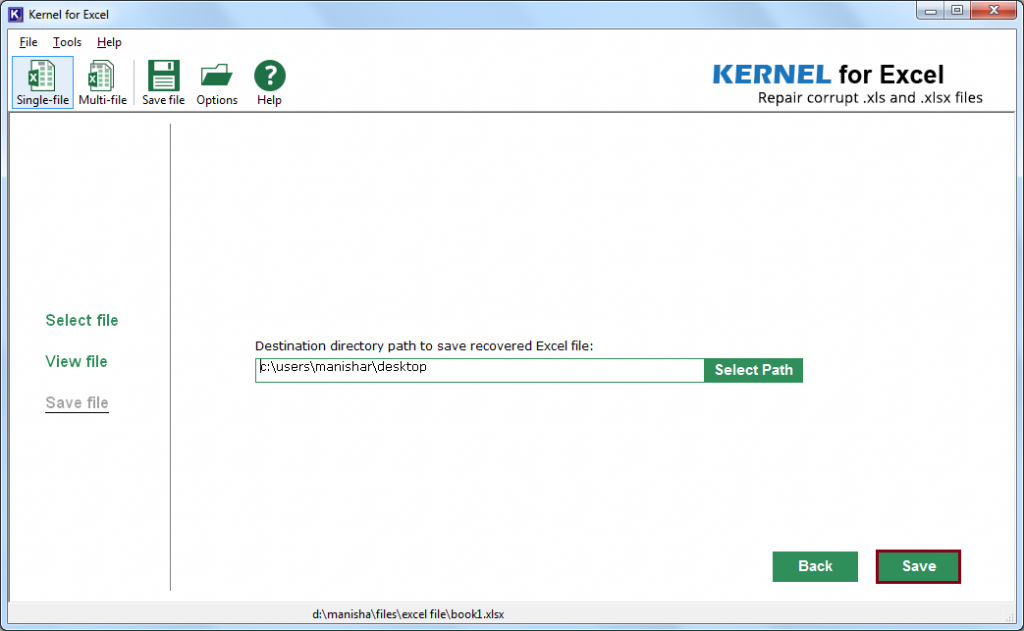Viewport: 1024px width, 631px height.
Task: Click the Select Path button
Action: (x=753, y=369)
